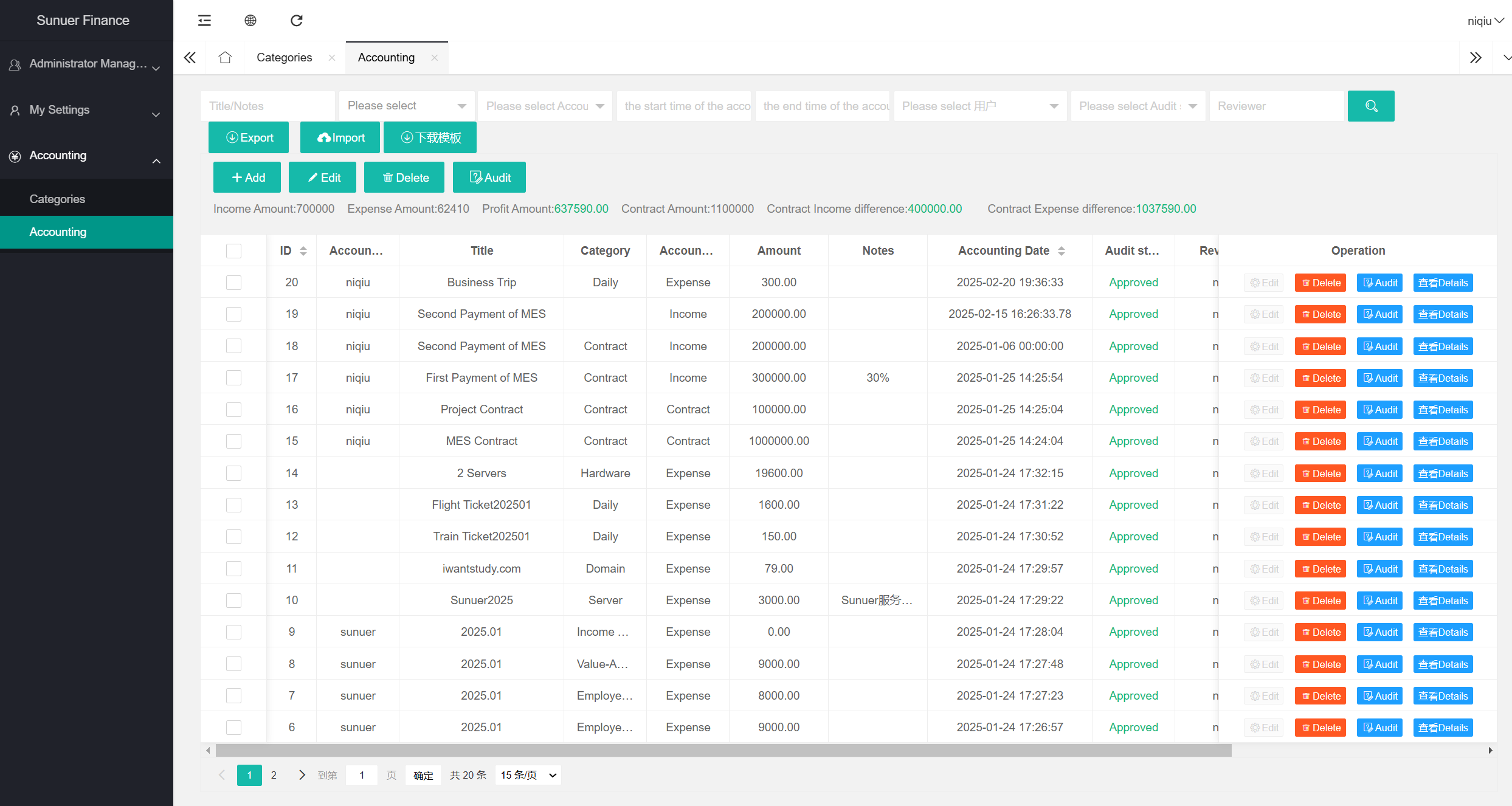This screenshot has width=1512, height=806.
Task: Toggle the select-all header checkbox
Action: [x=233, y=251]
